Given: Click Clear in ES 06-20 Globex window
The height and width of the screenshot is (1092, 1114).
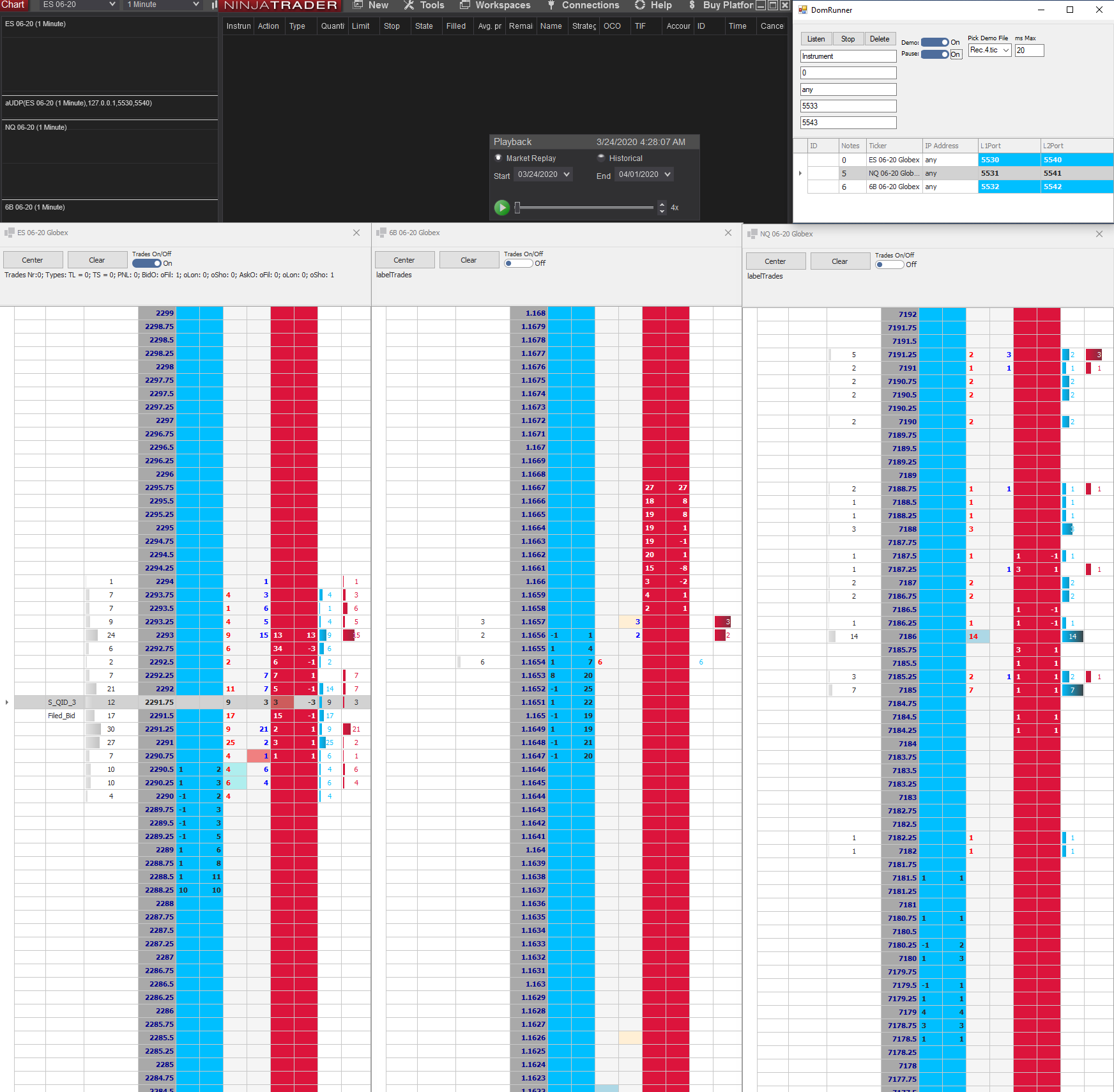Looking at the screenshot, I should coord(97,260).
